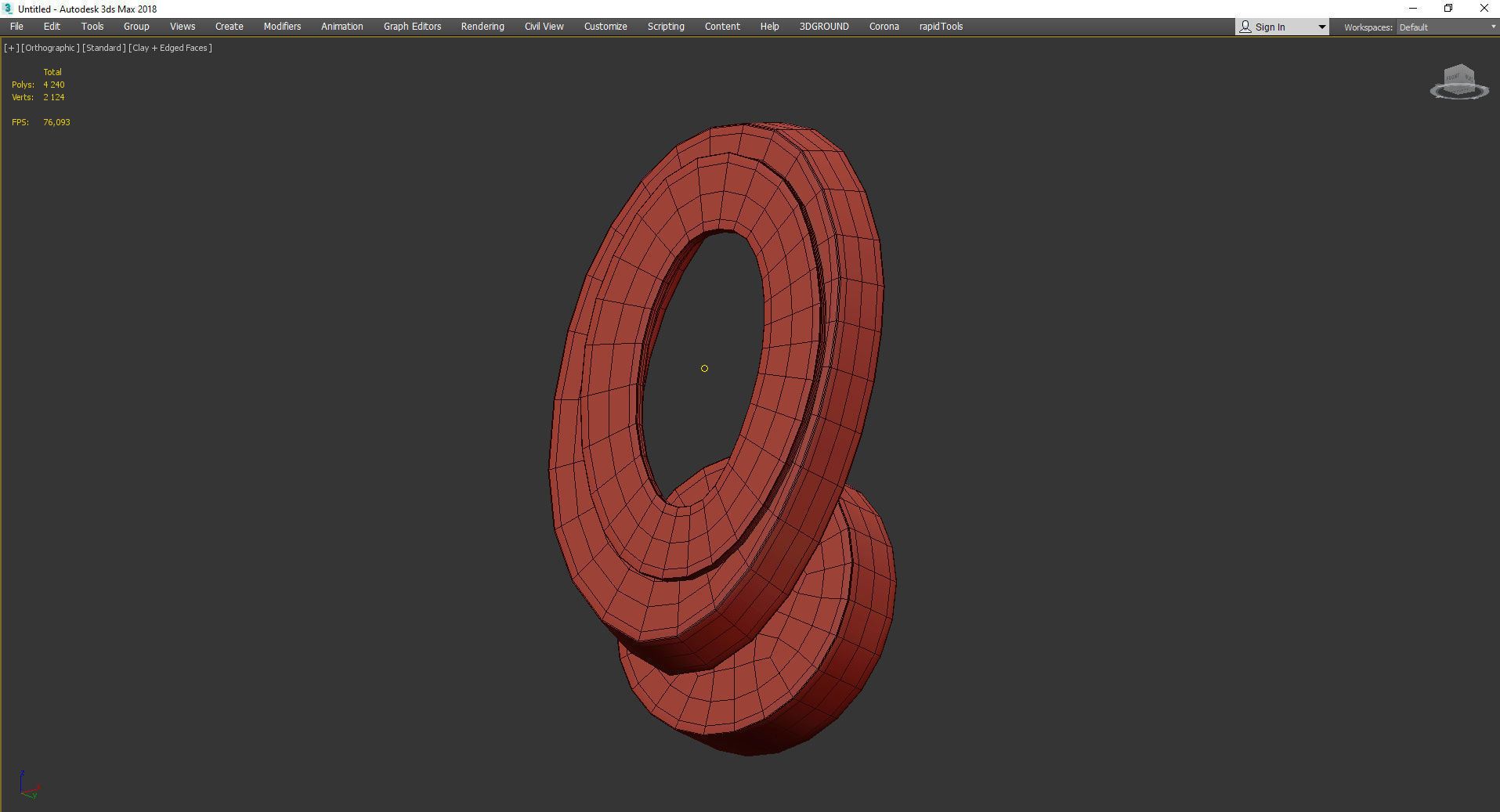Screen dimensions: 1500x812
Task: Expand the Sign In dropdown arrow
Action: 1321,27
